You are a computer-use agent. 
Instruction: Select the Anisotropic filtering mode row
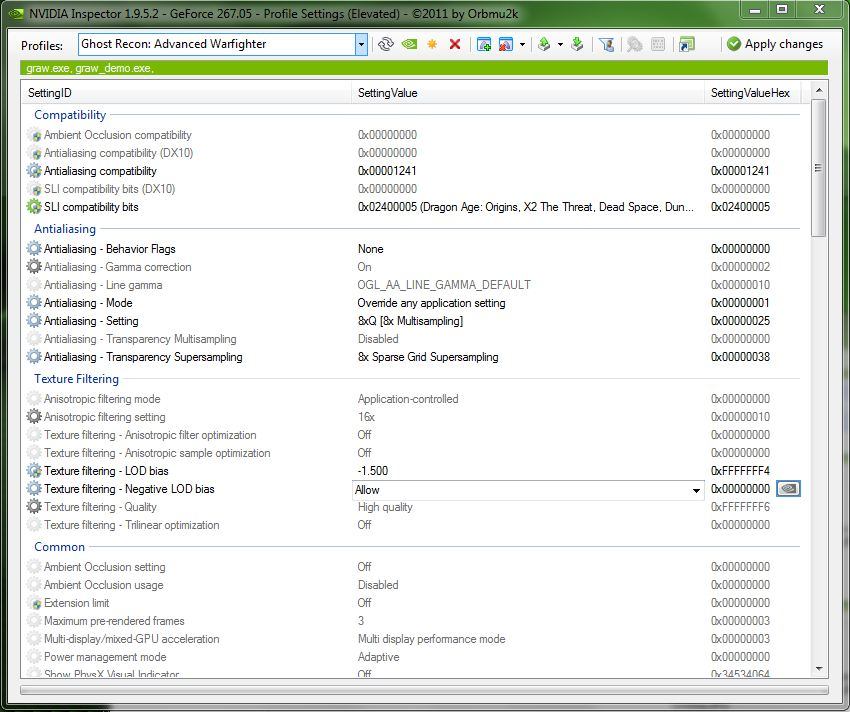[416, 399]
